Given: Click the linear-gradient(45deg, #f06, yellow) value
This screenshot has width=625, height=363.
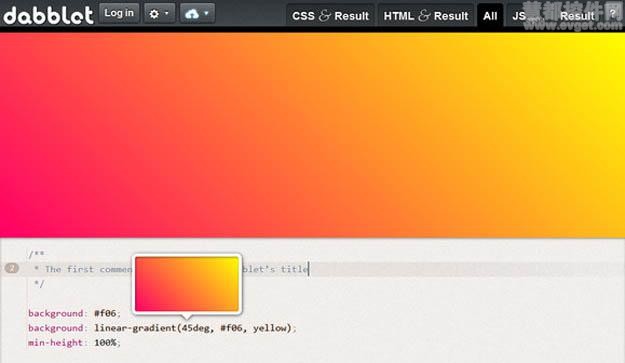Looking at the screenshot, I should pyautogui.click(x=193, y=328).
